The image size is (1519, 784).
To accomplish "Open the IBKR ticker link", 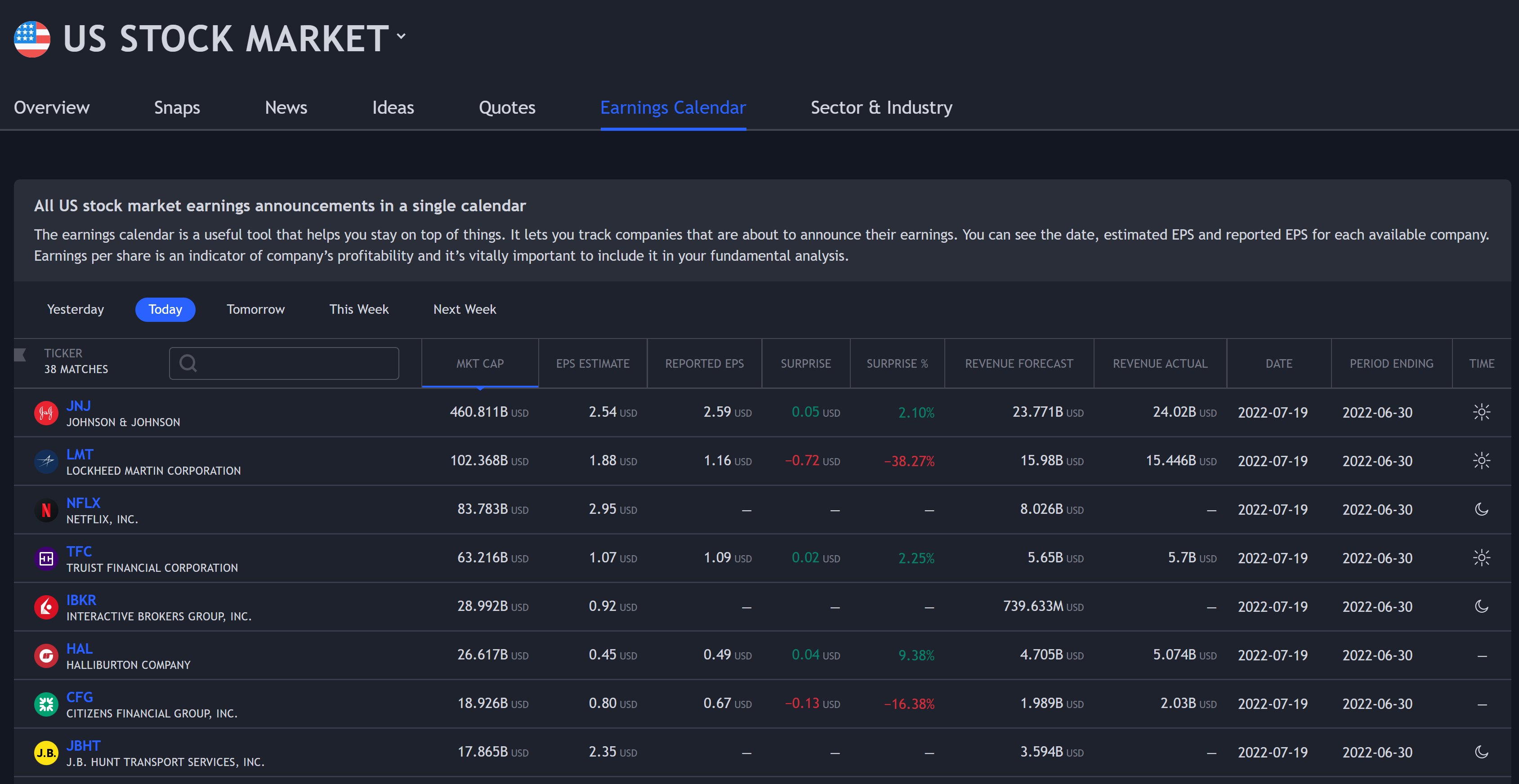I will coord(81,600).
